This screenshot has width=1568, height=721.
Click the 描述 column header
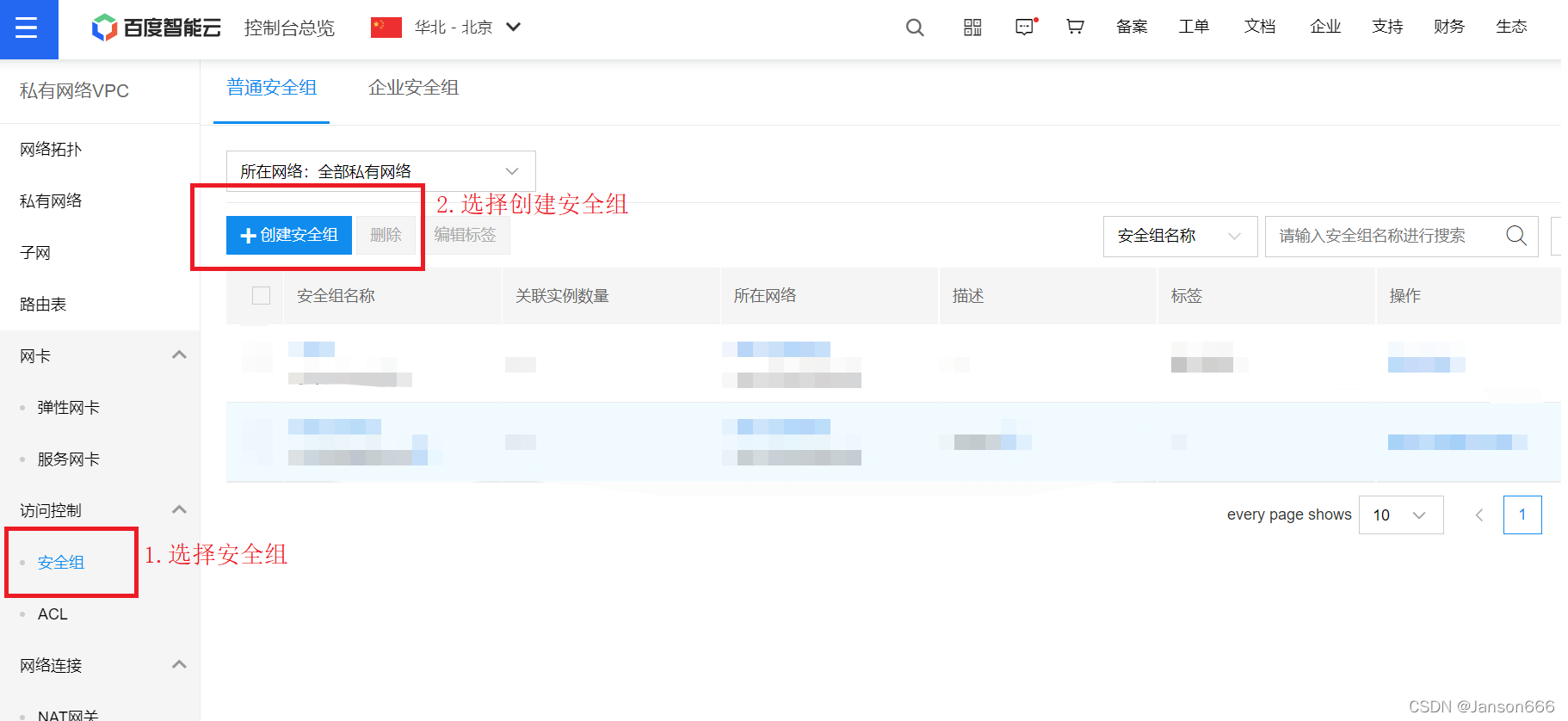tap(968, 296)
